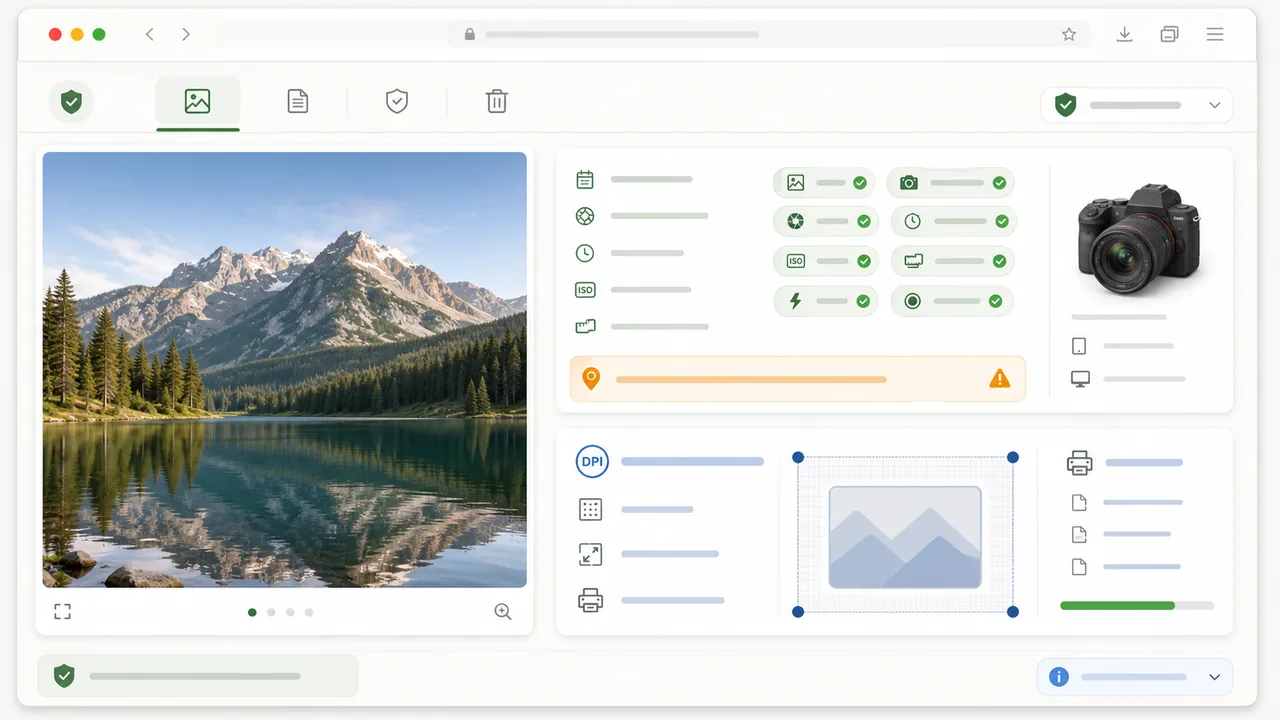Screen dimensions: 1280x720
Task: Open the document tab
Action: [x=297, y=101]
